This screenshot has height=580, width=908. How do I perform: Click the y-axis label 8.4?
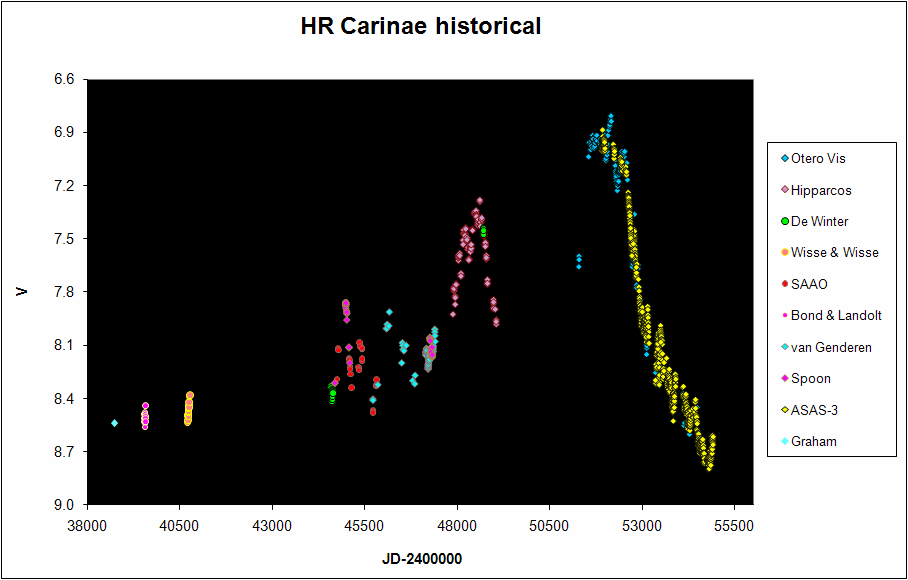64,399
